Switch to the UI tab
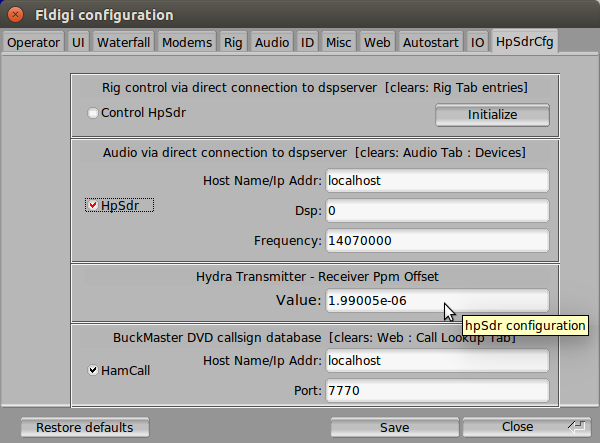The width and height of the screenshot is (600, 443). click(78, 42)
